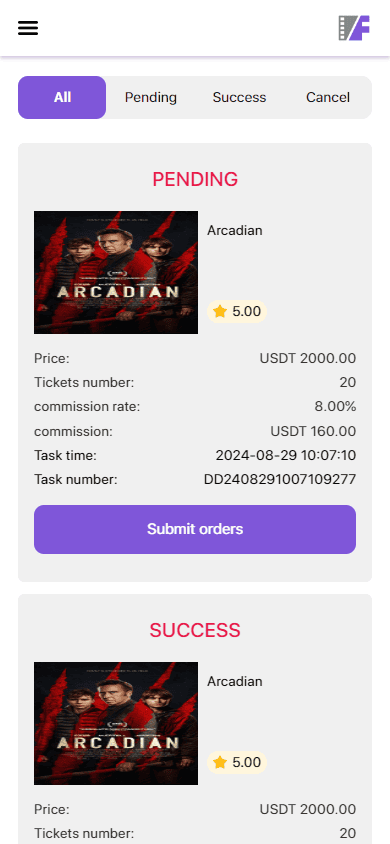Switch to the Success tab
This screenshot has width=390, height=844.
[x=239, y=97]
